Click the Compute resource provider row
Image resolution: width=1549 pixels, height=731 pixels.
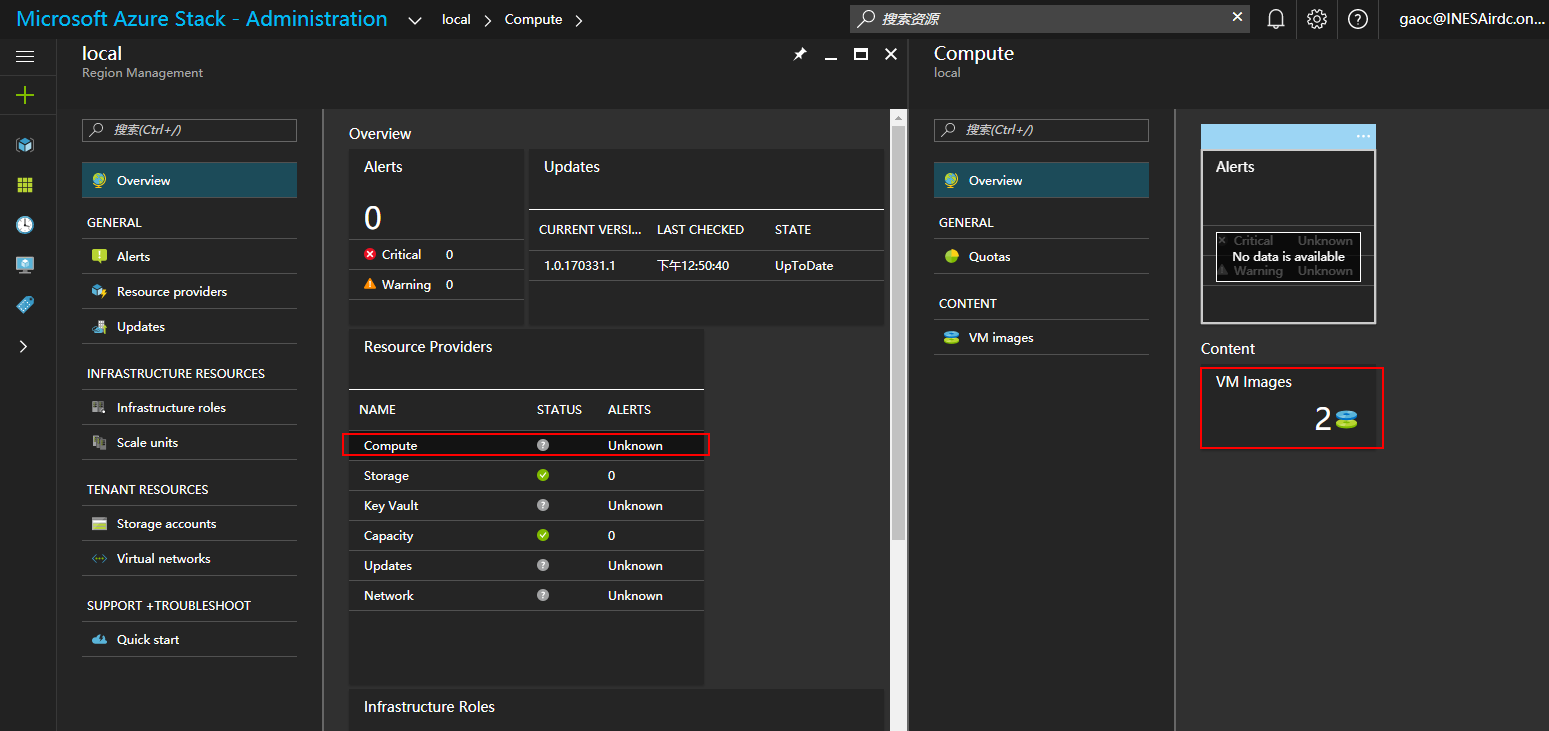(x=526, y=445)
